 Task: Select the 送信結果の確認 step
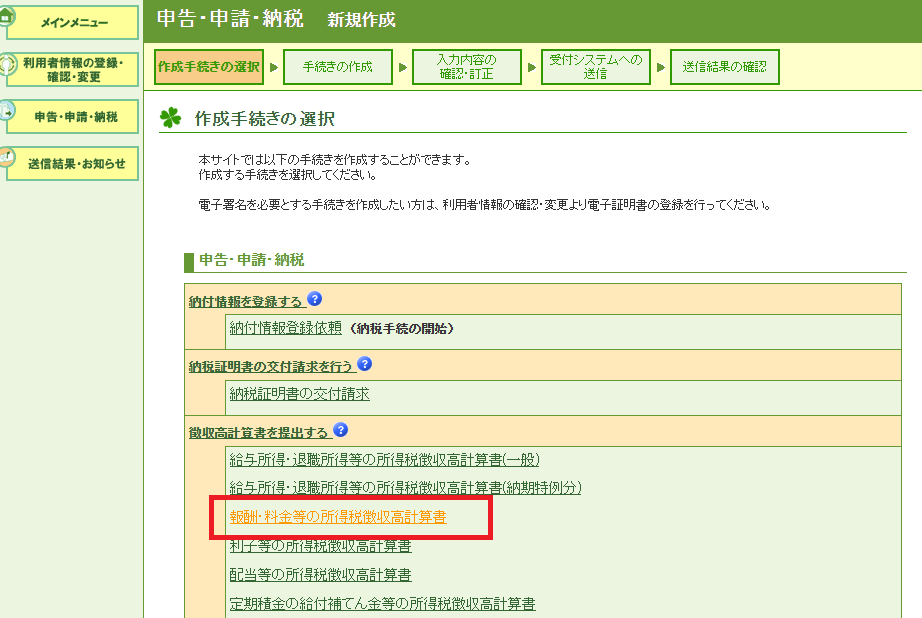point(724,67)
